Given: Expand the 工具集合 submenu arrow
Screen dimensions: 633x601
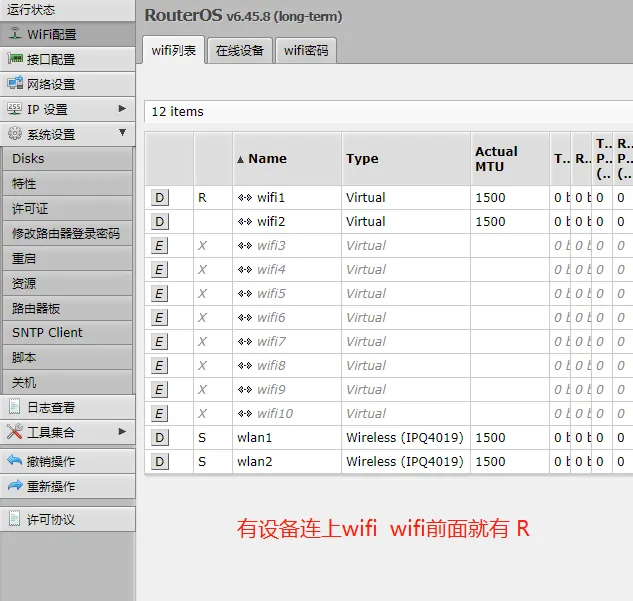Looking at the screenshot, I should coord(122,431).
